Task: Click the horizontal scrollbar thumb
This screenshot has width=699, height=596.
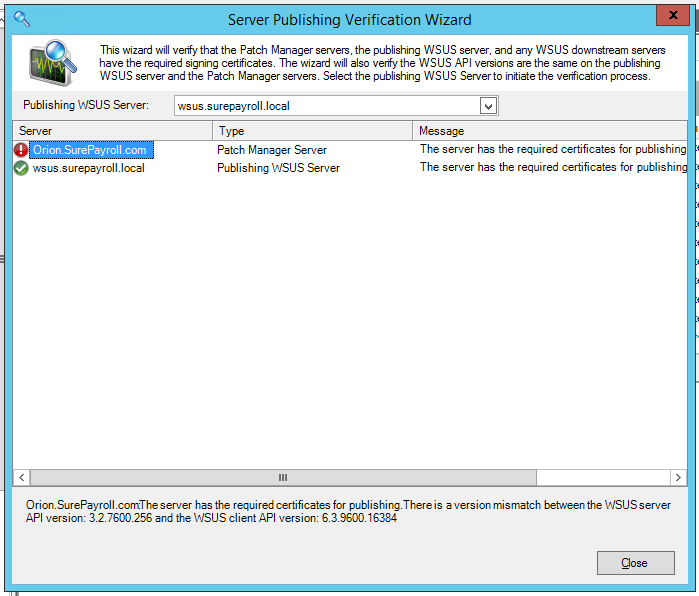Action: [283, 477]
